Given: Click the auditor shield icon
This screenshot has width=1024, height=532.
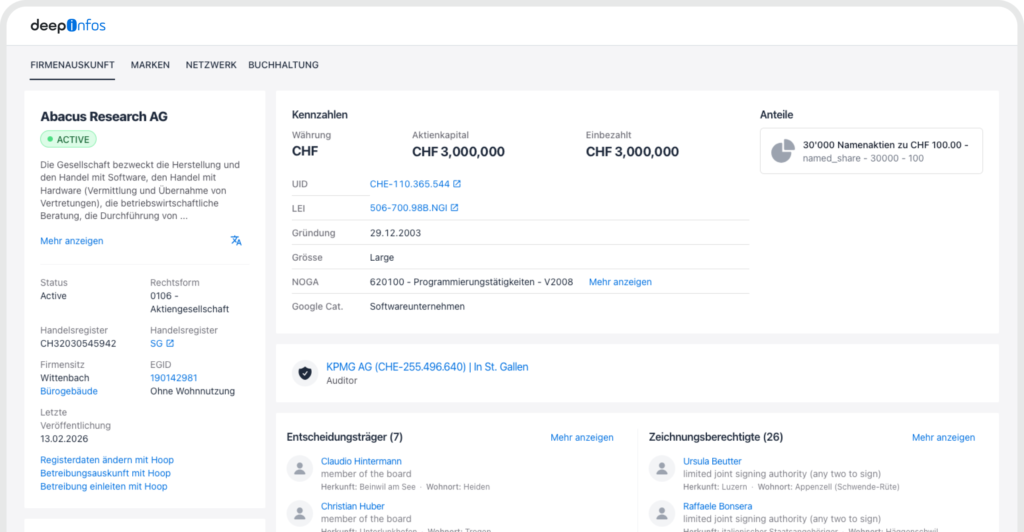Looking at the screenshot, I should pyautogui.click(x=305, y=373).
